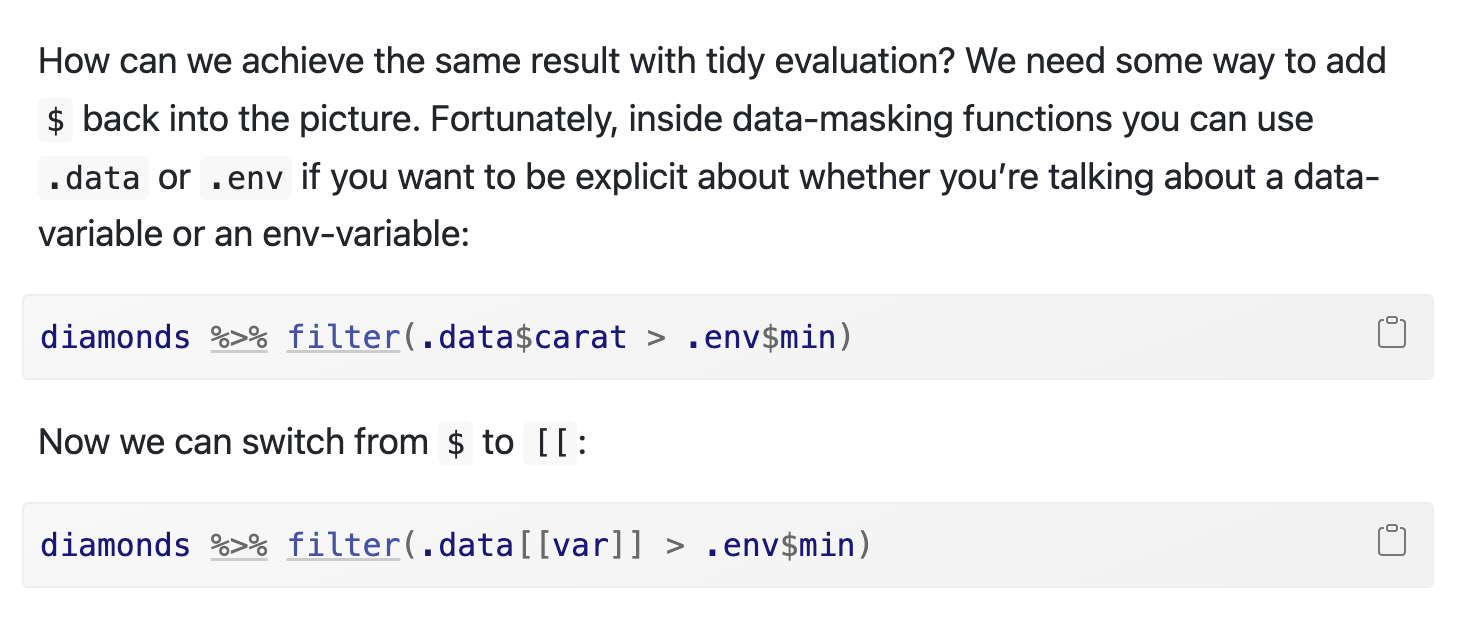The width and height of the screenshot is (1482, 618).
Task: Click the %>% pipe link in the first code block
Action: [x=239, y=337]
